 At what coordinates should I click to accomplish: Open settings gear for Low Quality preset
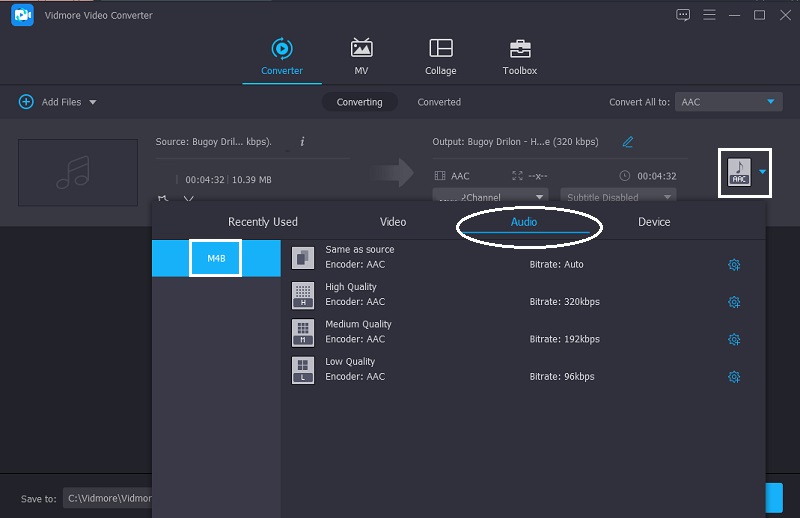[734, 377]
